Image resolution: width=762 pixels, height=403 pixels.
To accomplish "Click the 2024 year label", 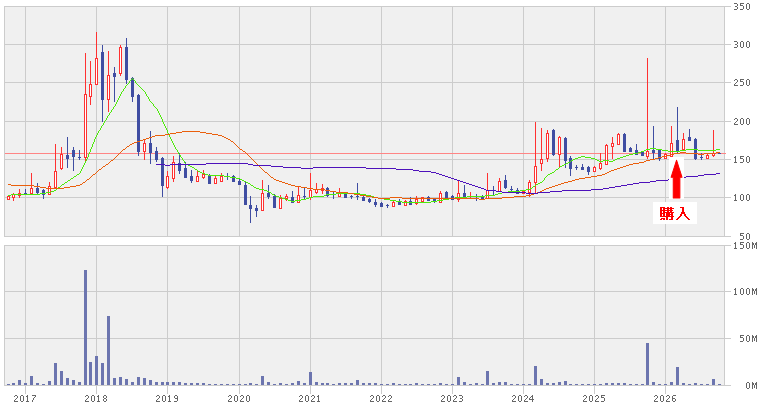I will [x=523, y=399].
